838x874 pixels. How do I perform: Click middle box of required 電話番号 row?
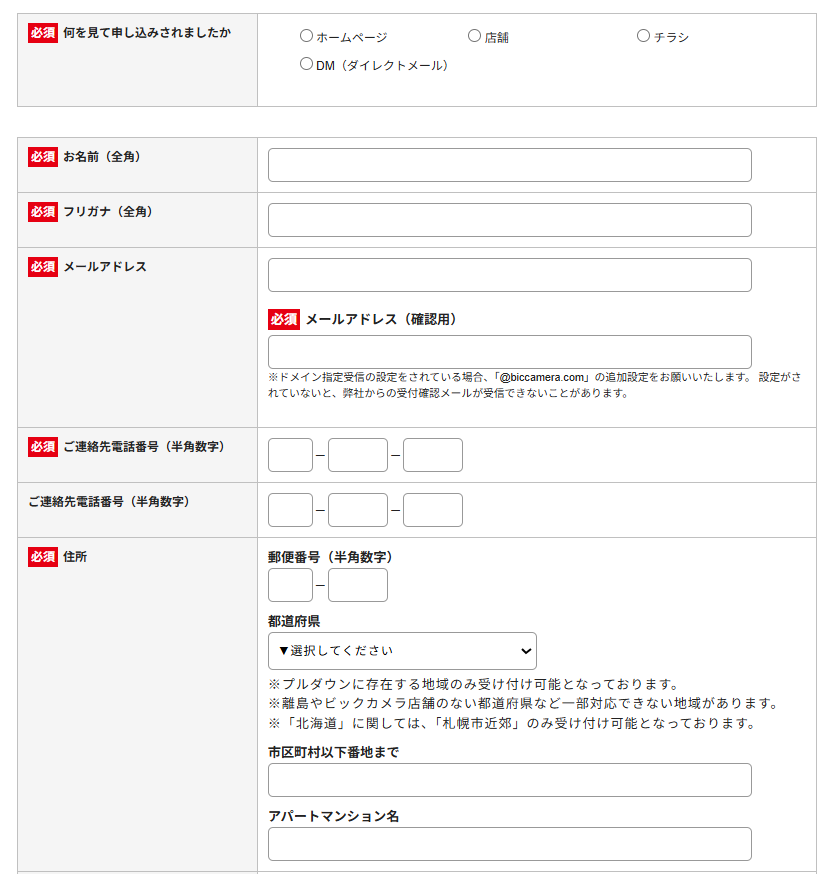point(357,455)
